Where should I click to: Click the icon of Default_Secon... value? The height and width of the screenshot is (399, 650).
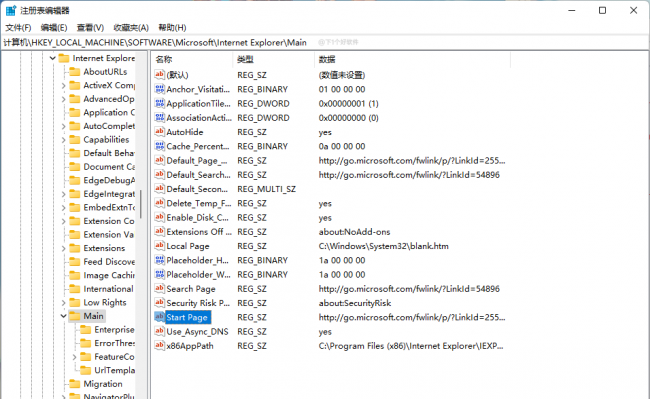[160, 189]
